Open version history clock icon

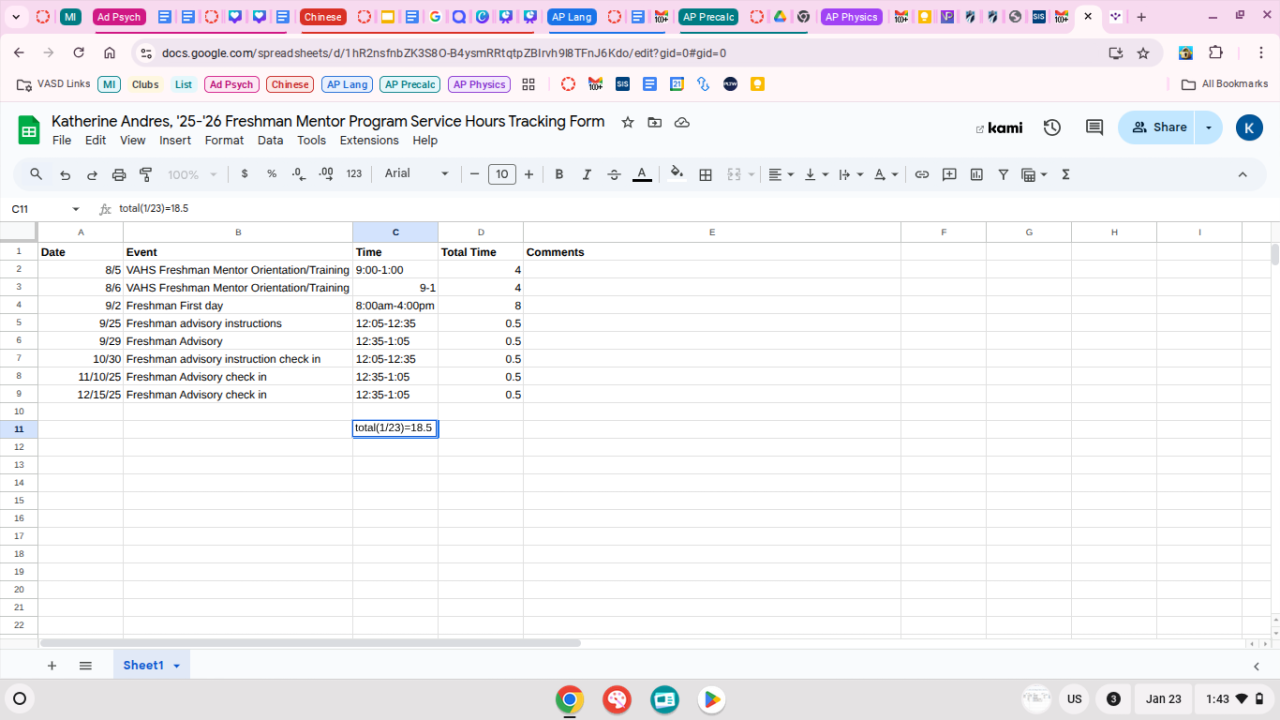point(1052,127)
